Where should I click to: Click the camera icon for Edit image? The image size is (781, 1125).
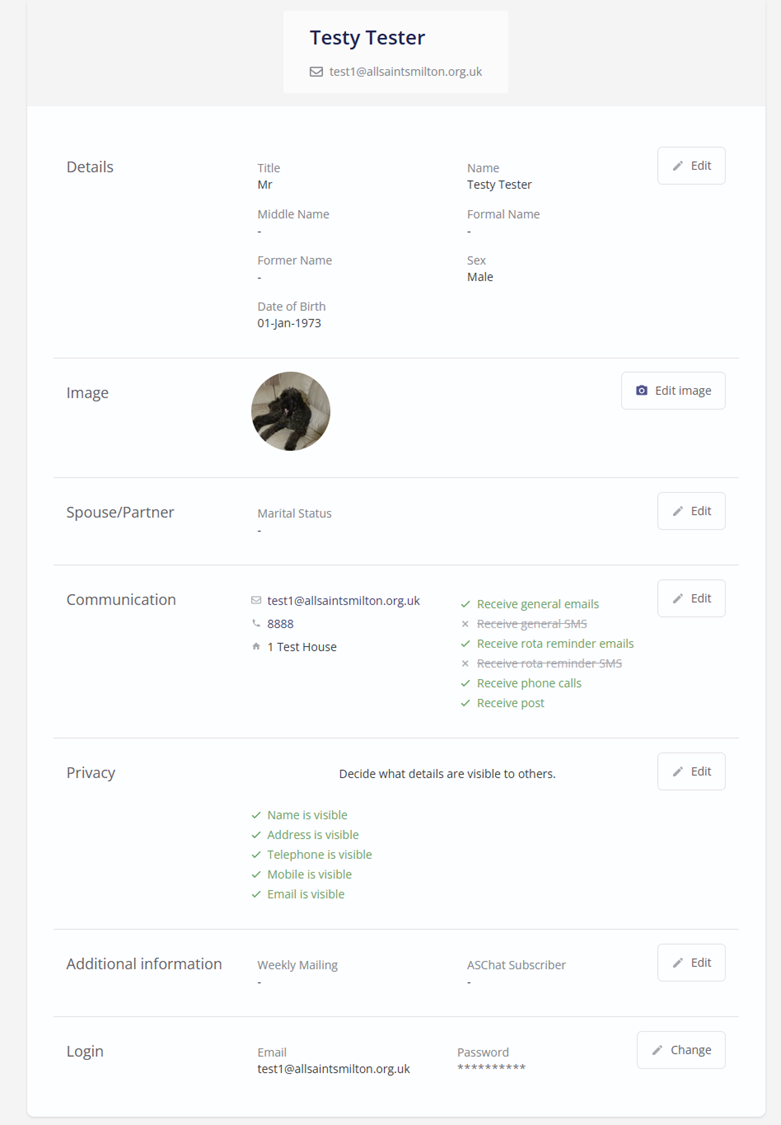pos(642,391)
